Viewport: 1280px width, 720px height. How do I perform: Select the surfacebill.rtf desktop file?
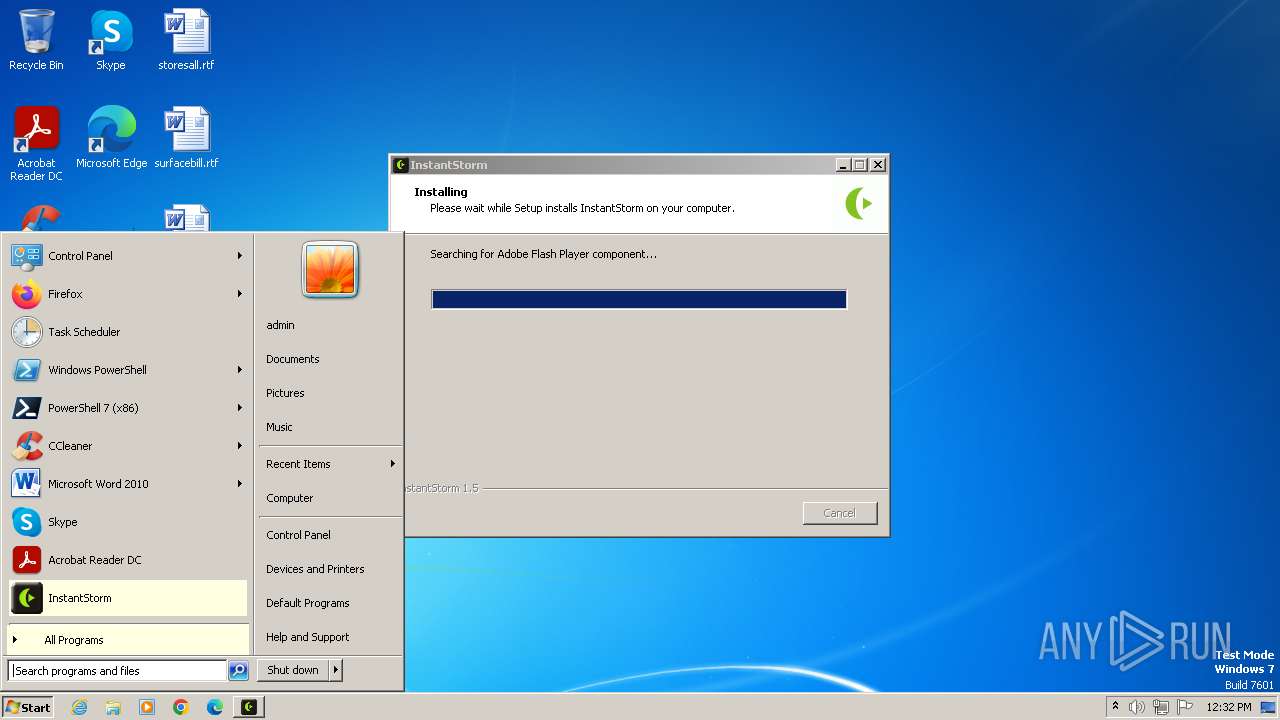click(186, 137)
